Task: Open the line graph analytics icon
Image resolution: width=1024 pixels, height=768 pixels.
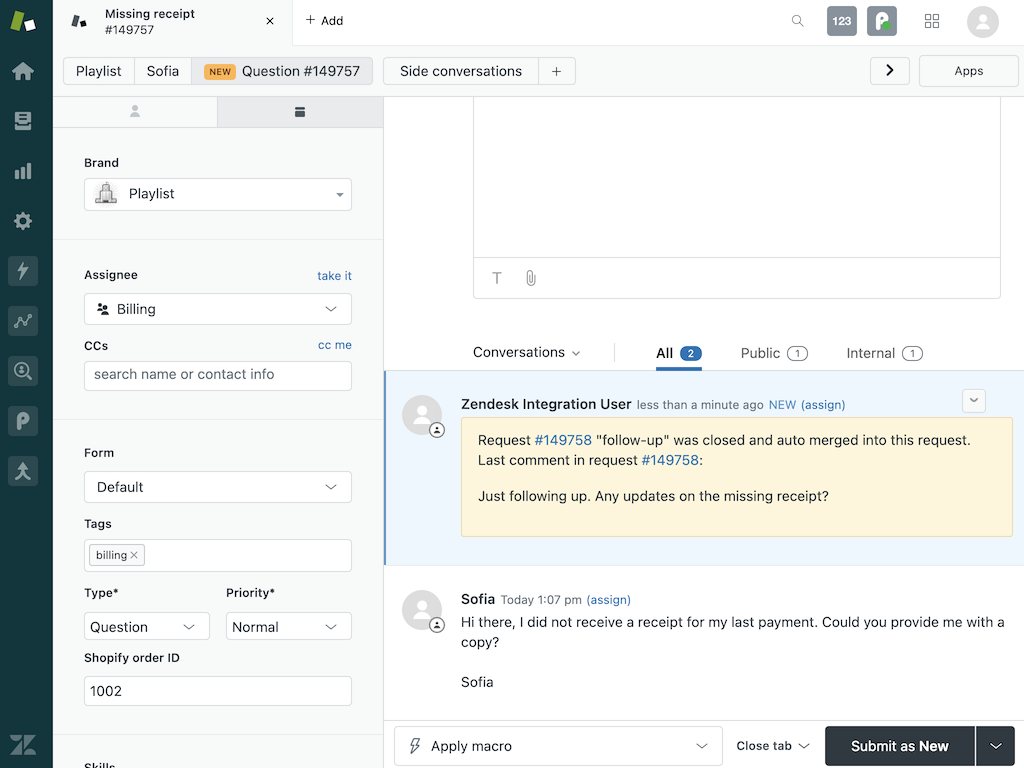Action: click(23, 321)
